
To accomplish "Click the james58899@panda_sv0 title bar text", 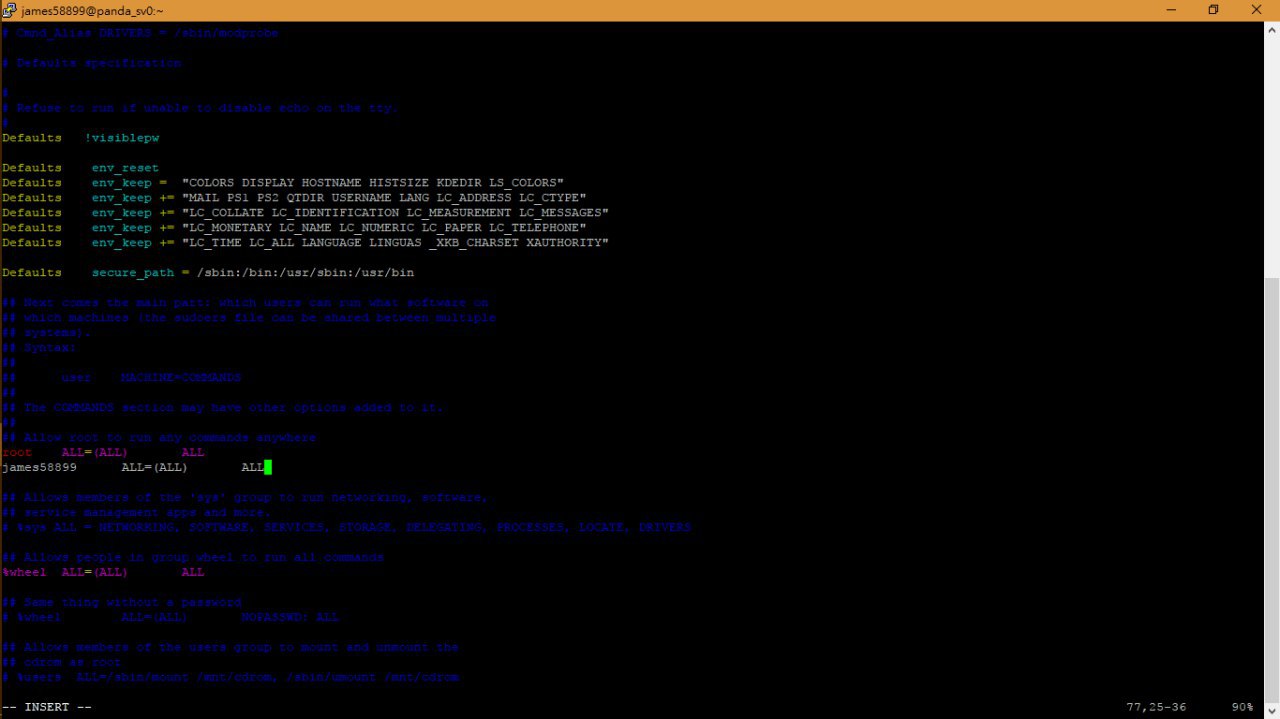I will click(92, 10).
